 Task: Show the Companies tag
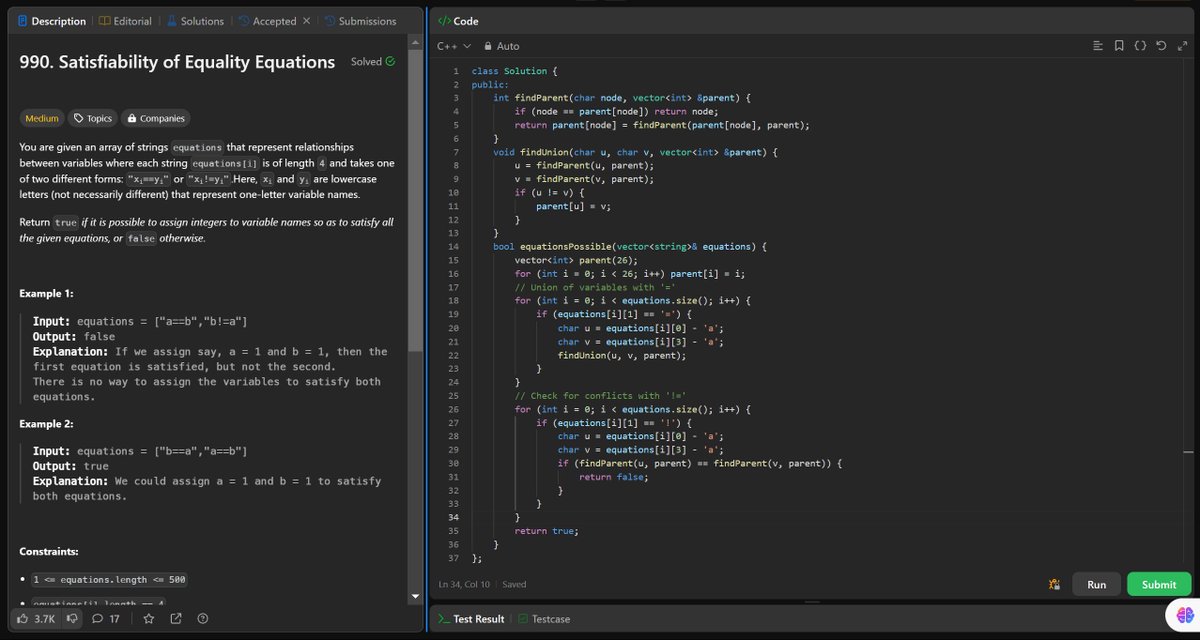point(156,118)
